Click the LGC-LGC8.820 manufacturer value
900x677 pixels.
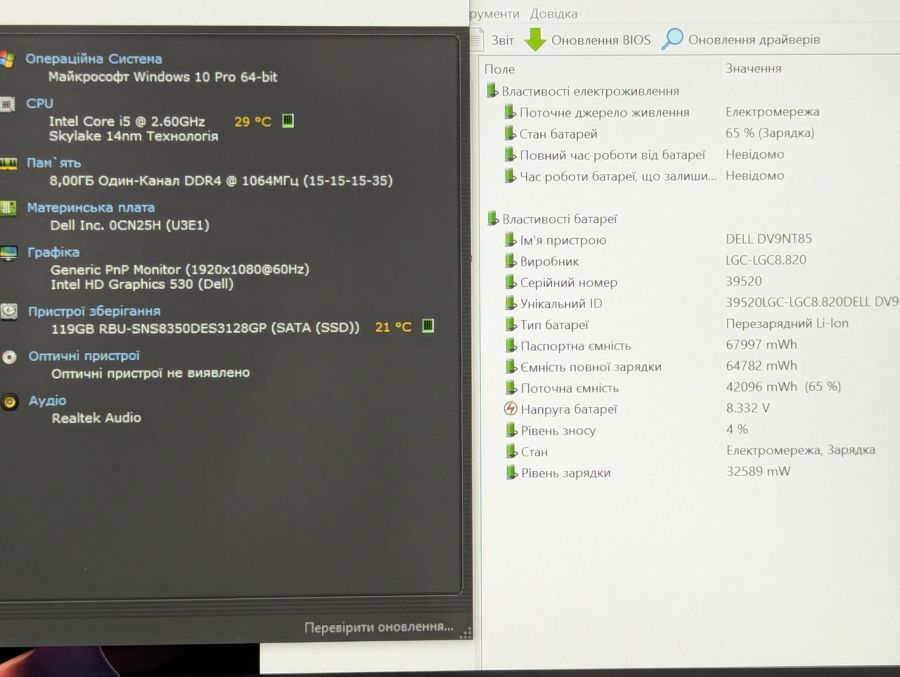click(766, 260)
